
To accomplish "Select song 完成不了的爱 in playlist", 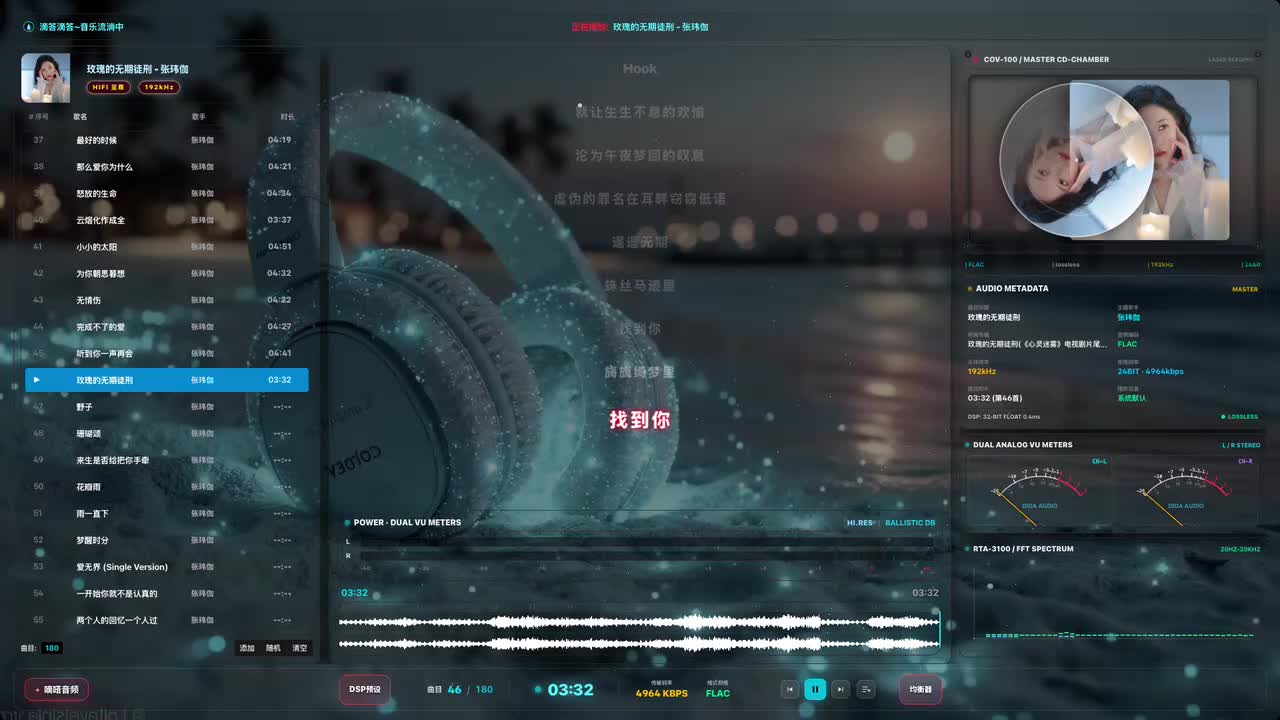I will 167,327.
